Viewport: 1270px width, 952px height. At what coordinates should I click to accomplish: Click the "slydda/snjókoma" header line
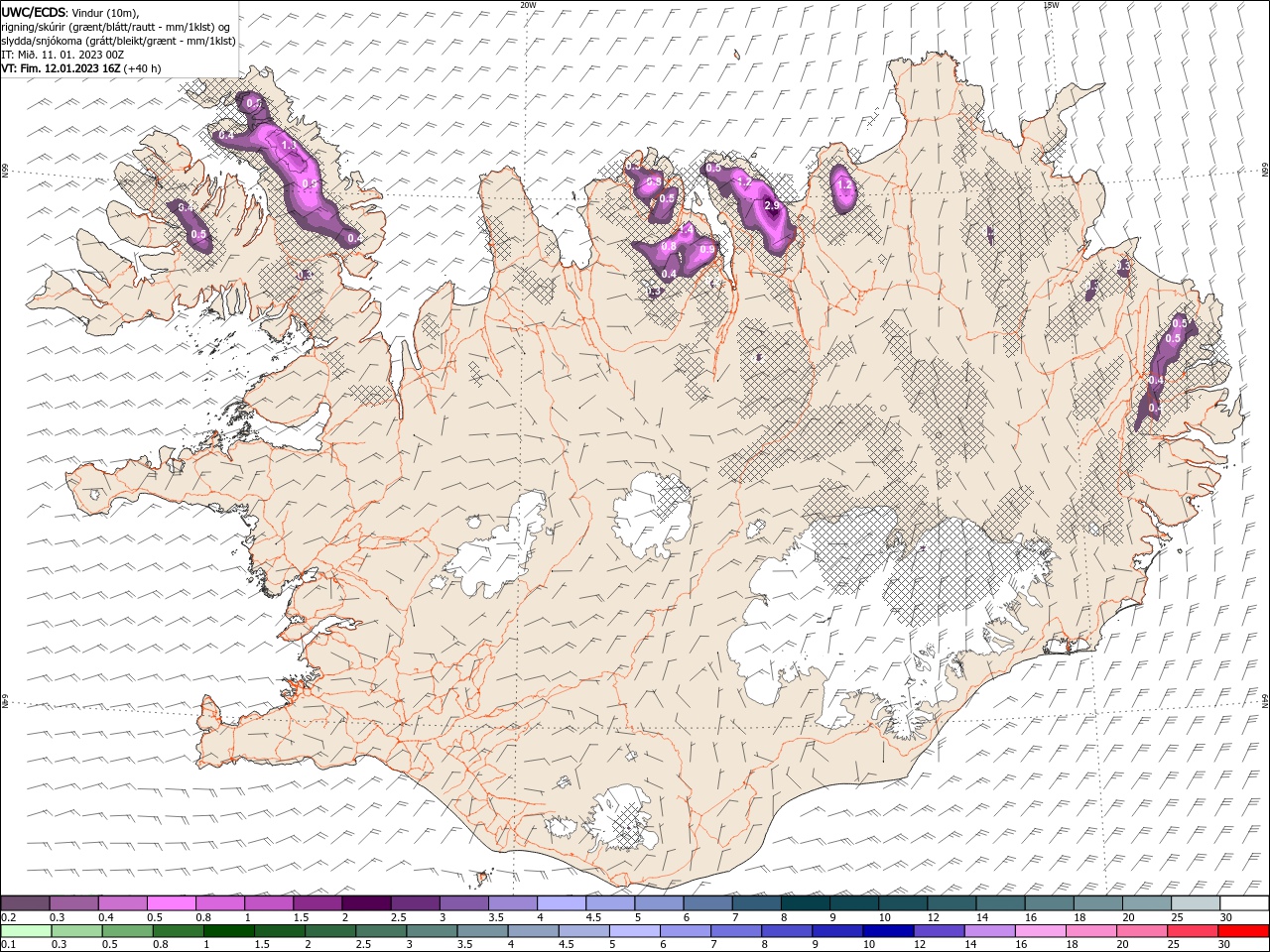118,41
